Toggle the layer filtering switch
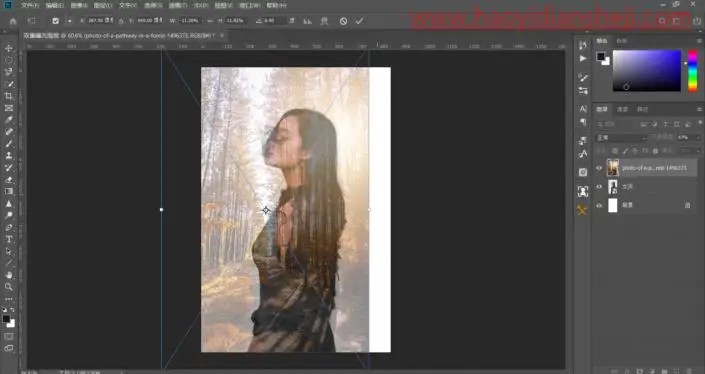The image size is (705, 374). click(x=700, y=123)
